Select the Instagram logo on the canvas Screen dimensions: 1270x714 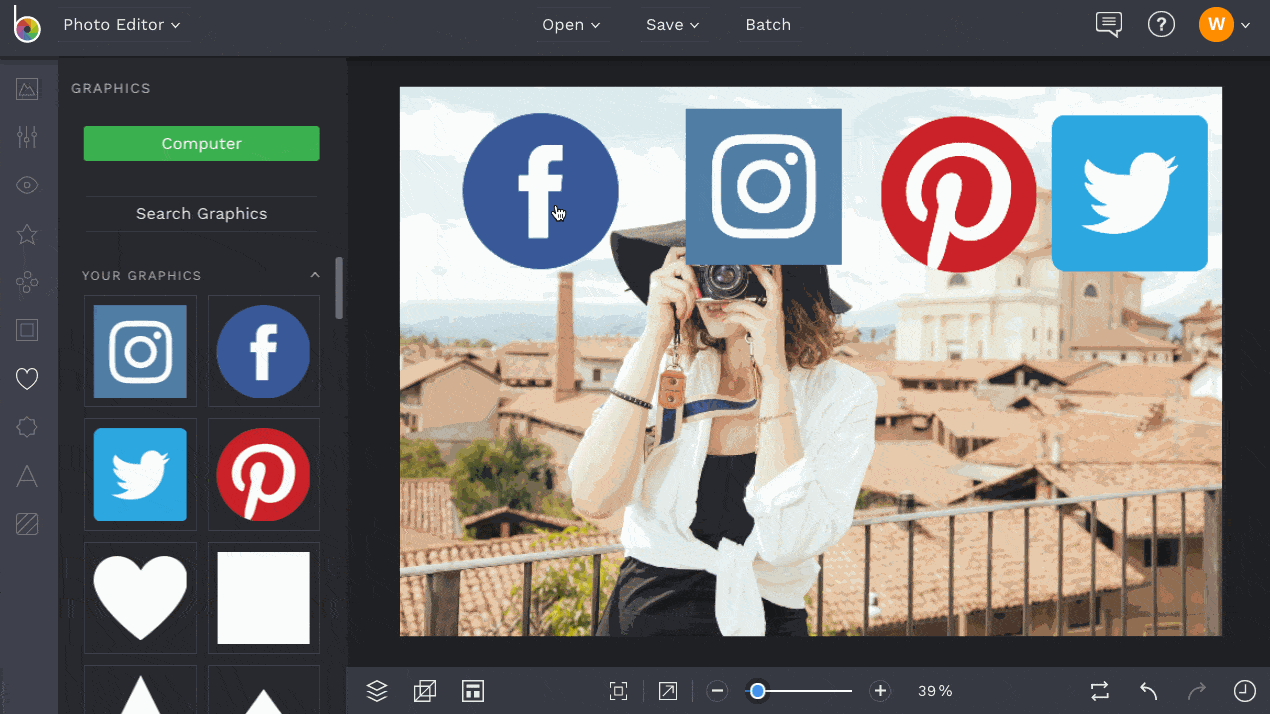click(764, 187)
